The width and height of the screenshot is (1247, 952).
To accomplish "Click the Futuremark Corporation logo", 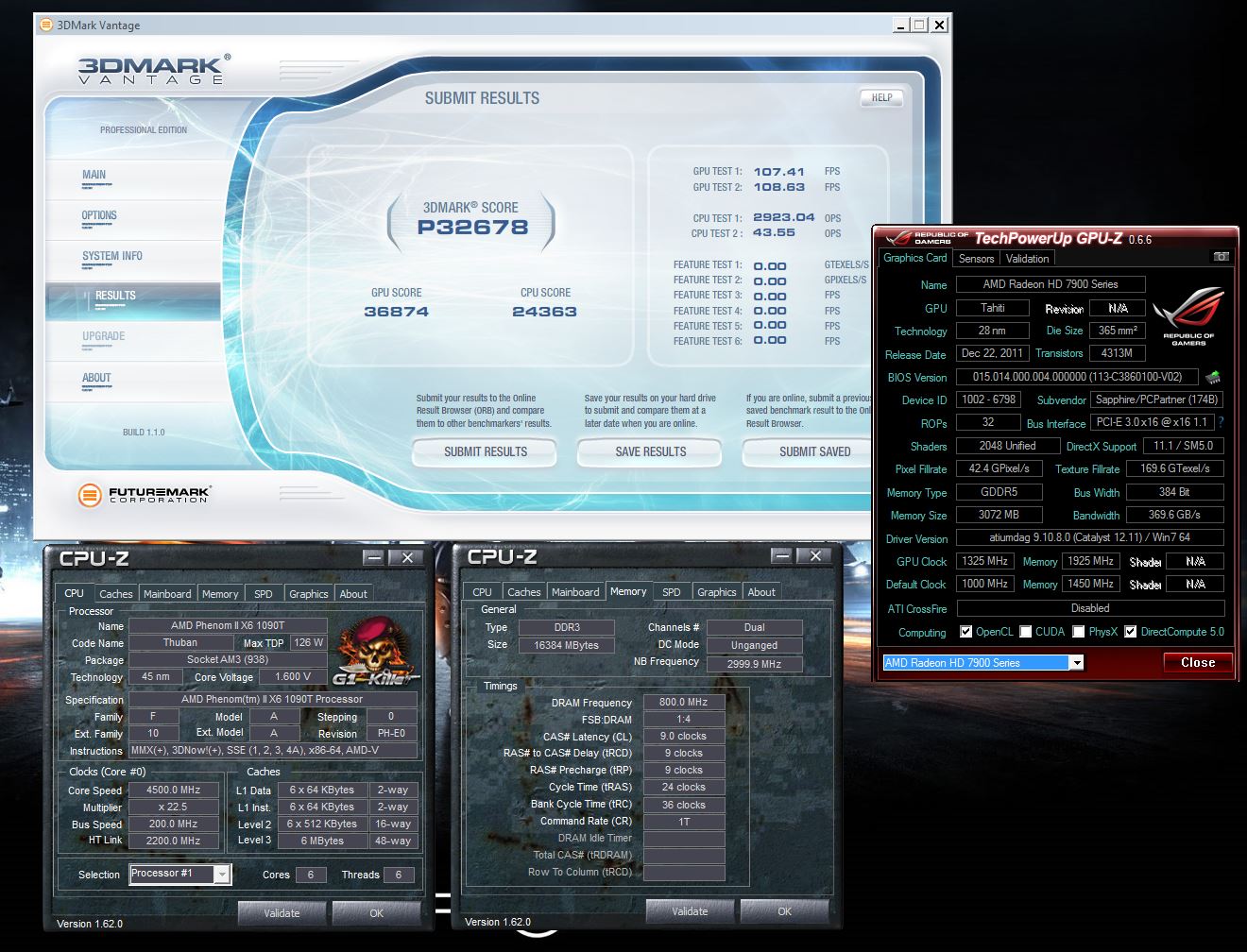I will (x=144, y=494).
